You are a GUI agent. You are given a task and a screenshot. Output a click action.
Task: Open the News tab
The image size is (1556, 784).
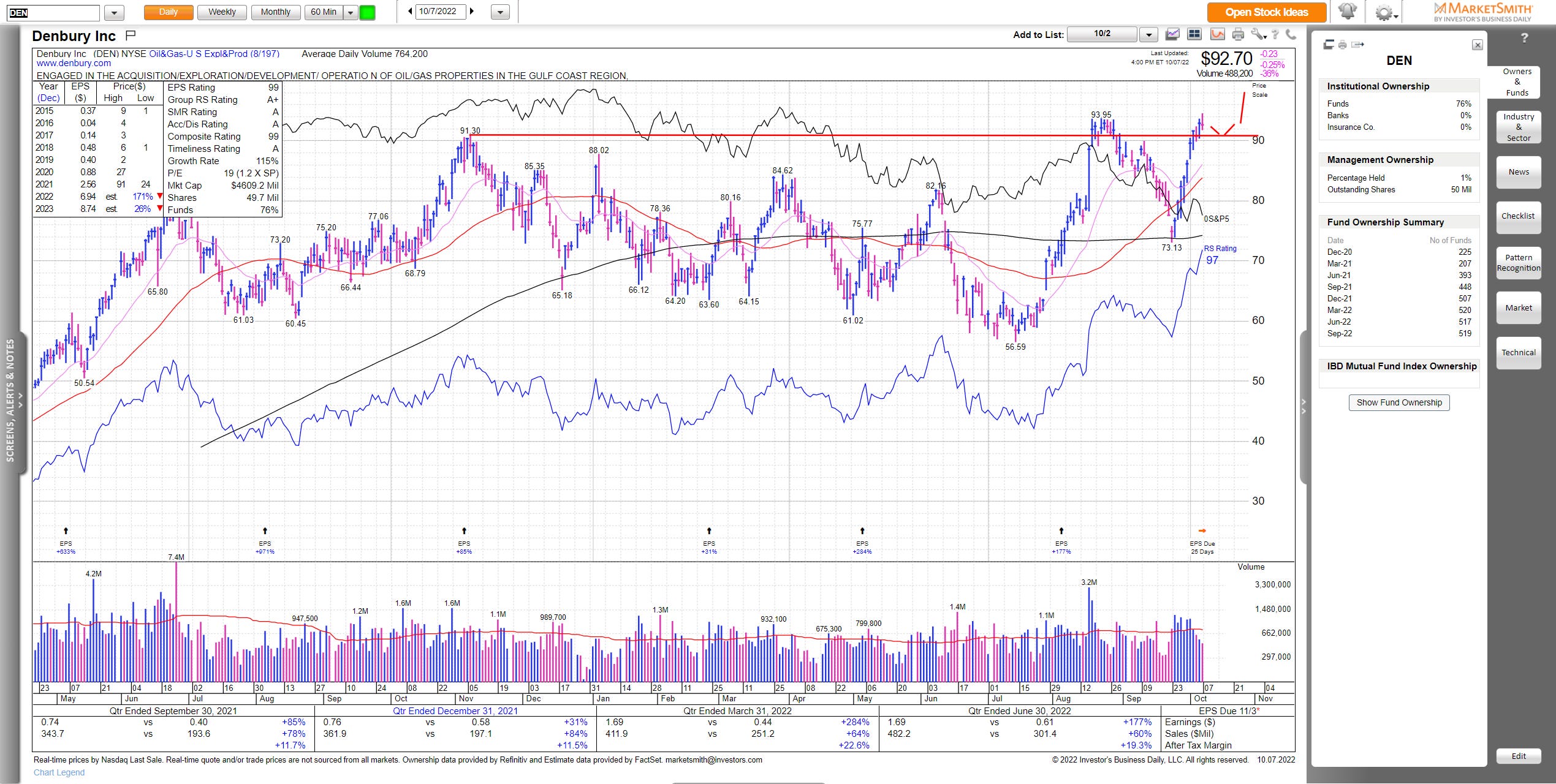[x=1519, y=172]
